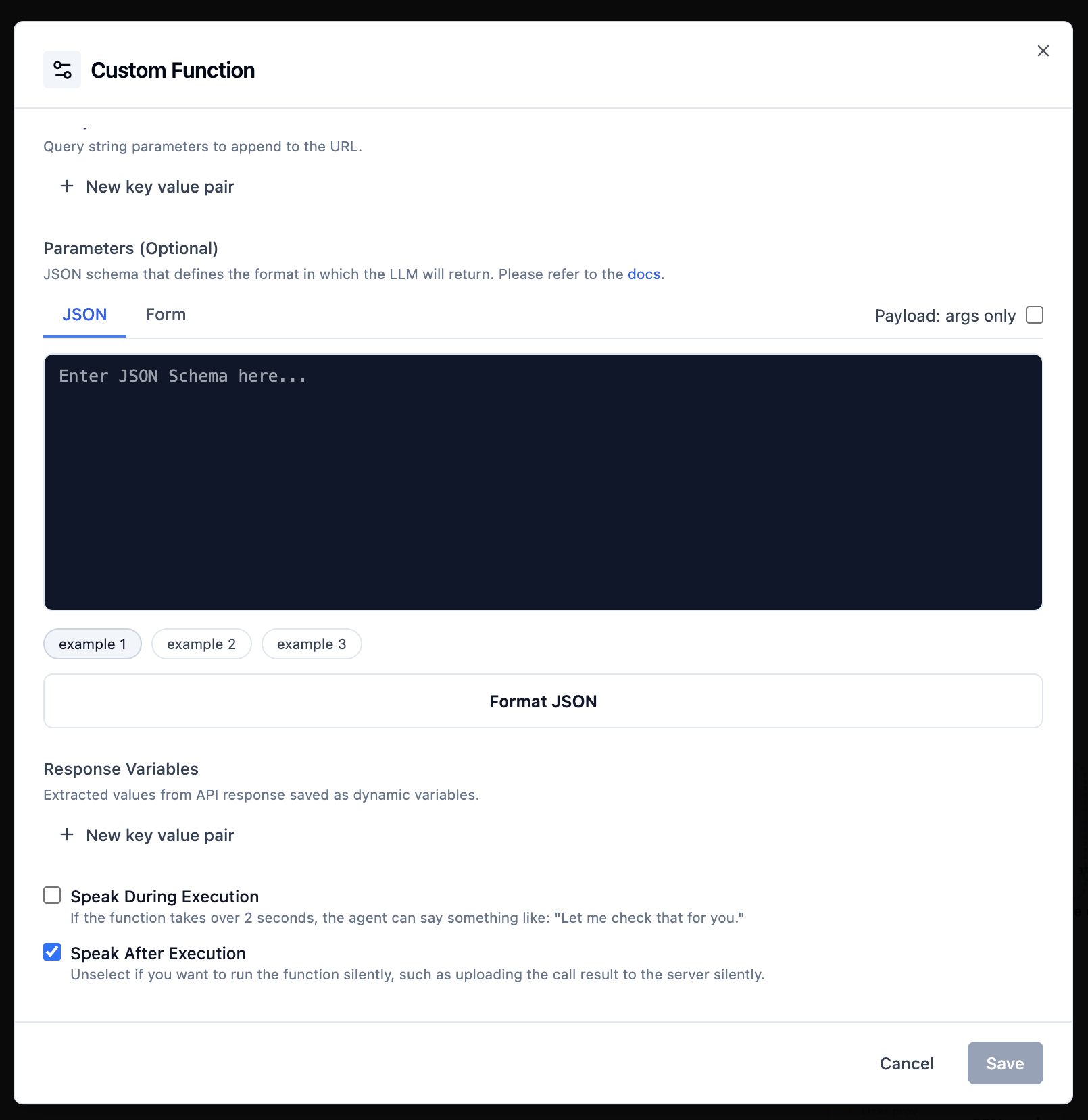Click the JSON schema placeholder text area
Screen dimensions: 1088x1120
pos(182,376)
